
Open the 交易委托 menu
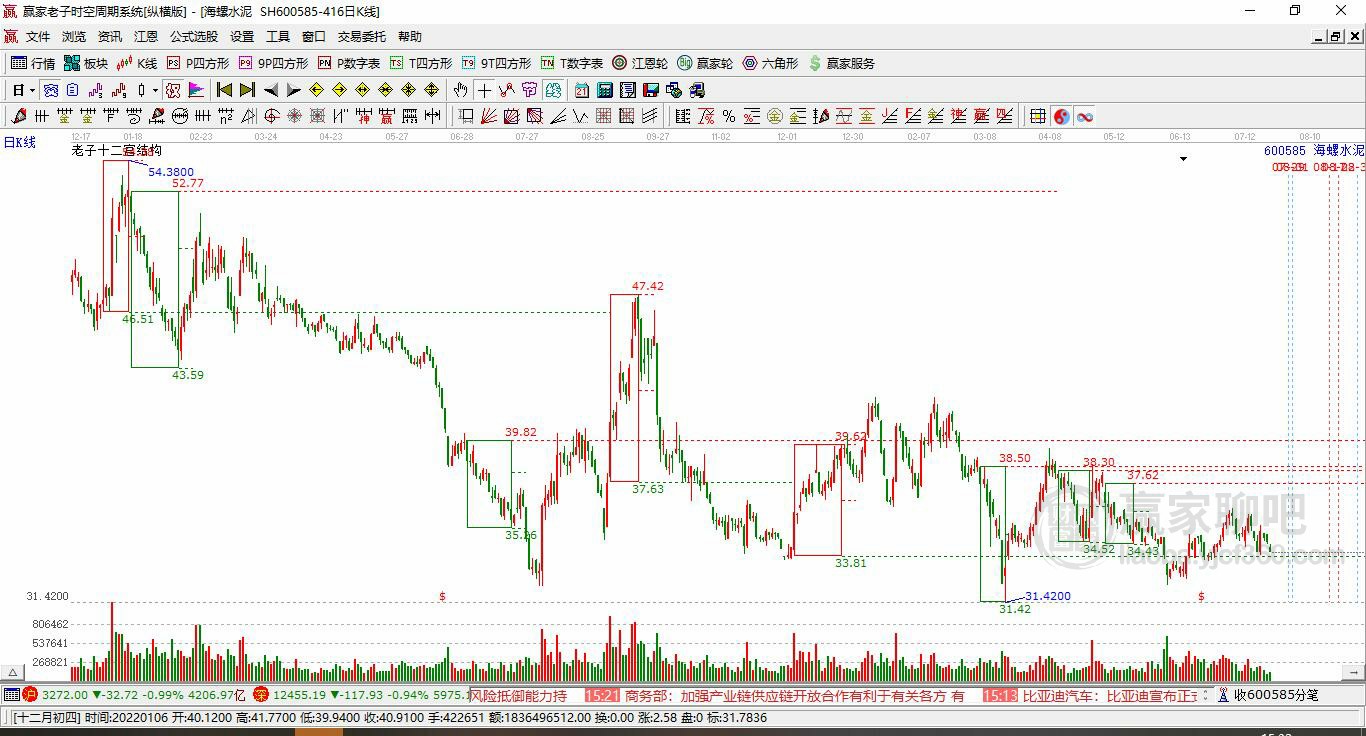tap(362, 36)
